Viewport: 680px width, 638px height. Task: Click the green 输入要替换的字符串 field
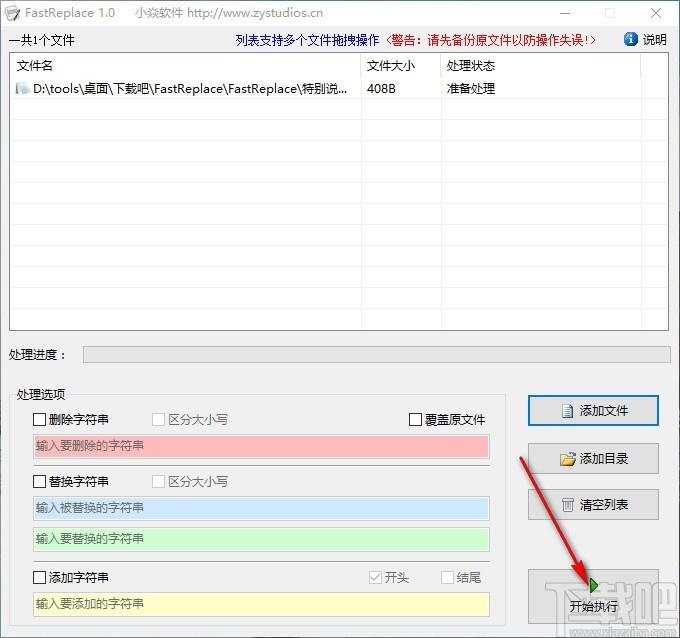[261, 539]
